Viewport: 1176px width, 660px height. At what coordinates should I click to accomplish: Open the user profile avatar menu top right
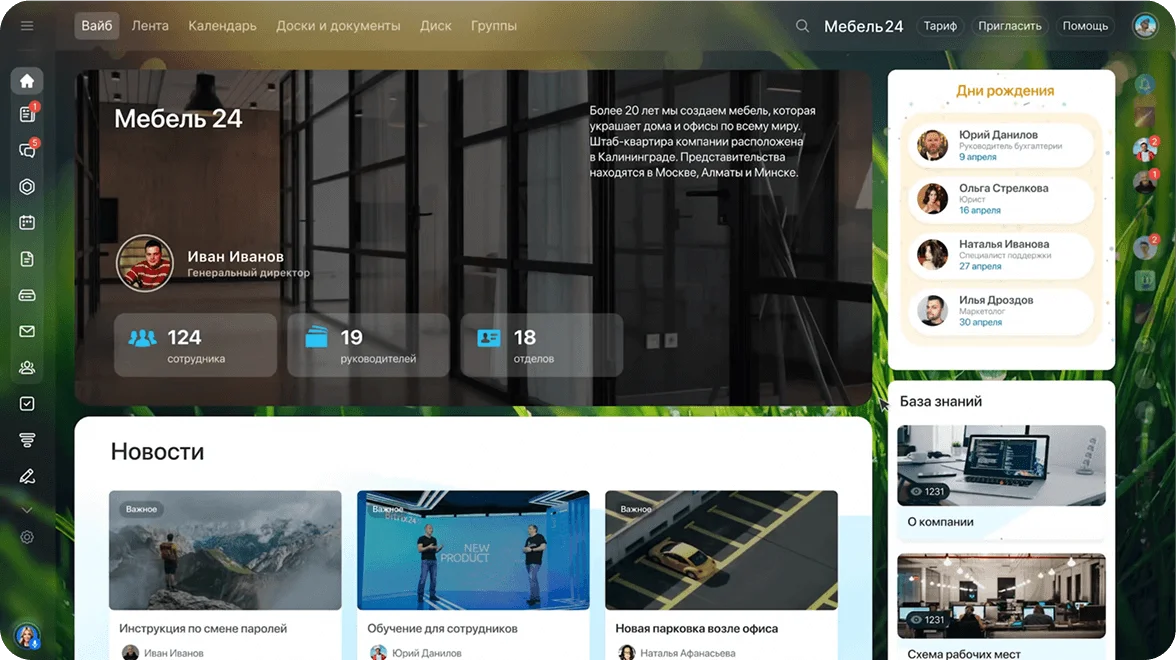click(x=1144, y=26)
